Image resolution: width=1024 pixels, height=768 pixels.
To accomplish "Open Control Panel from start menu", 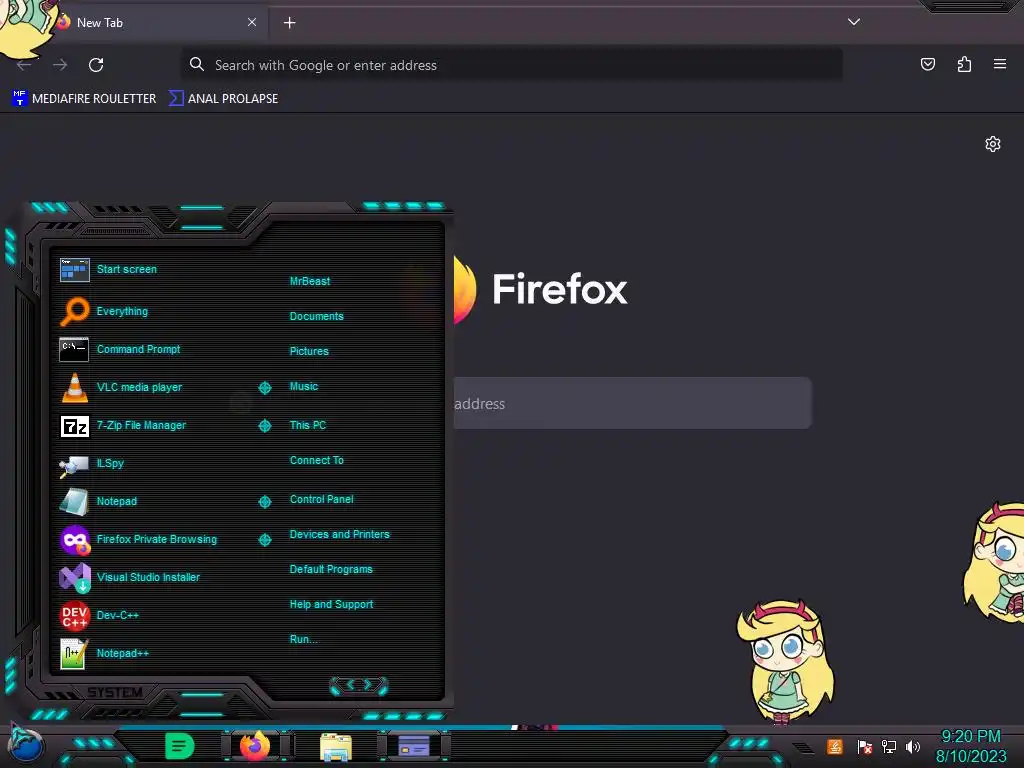I will coord(321,499).
